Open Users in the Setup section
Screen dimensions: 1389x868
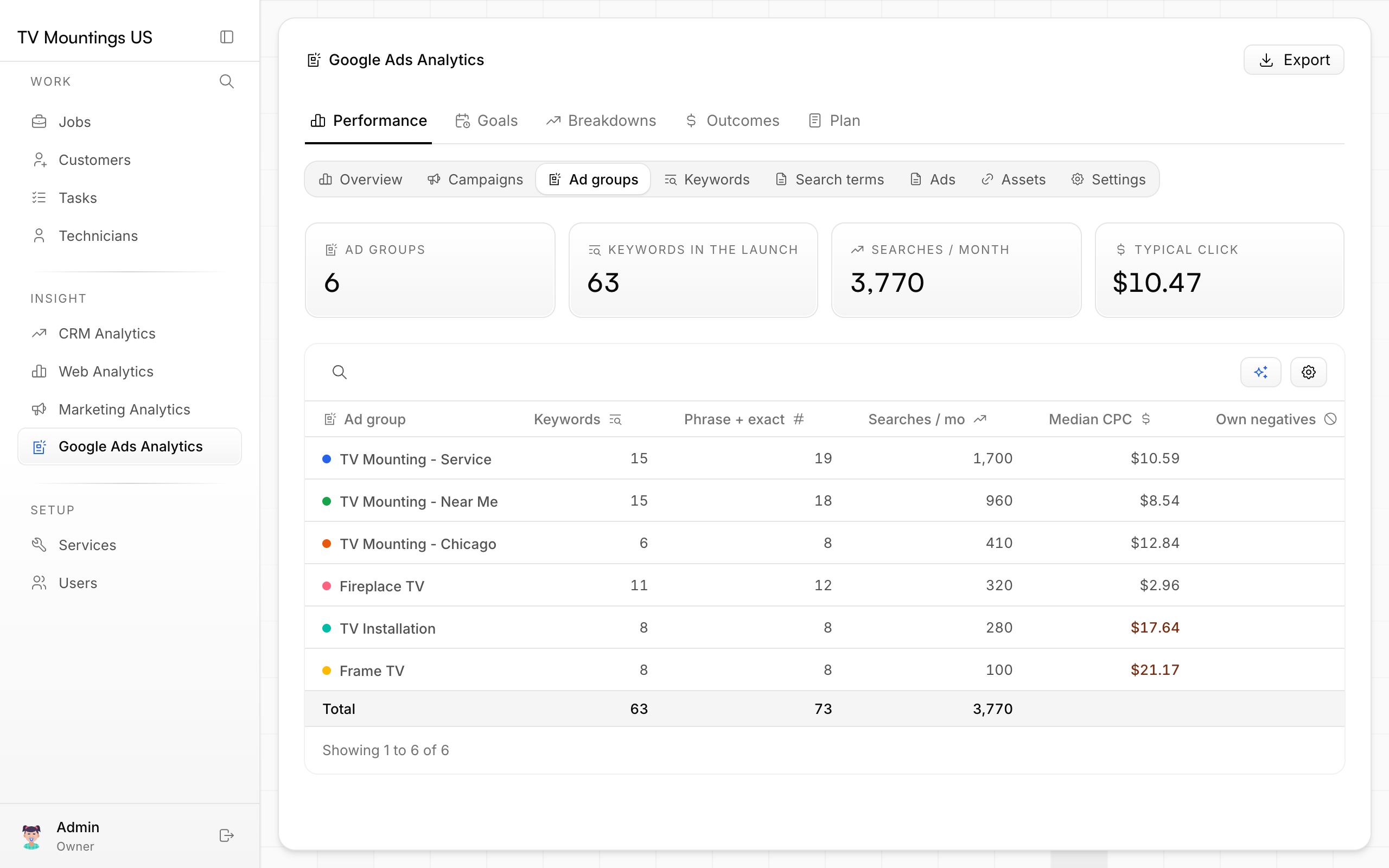click(130, 583)
